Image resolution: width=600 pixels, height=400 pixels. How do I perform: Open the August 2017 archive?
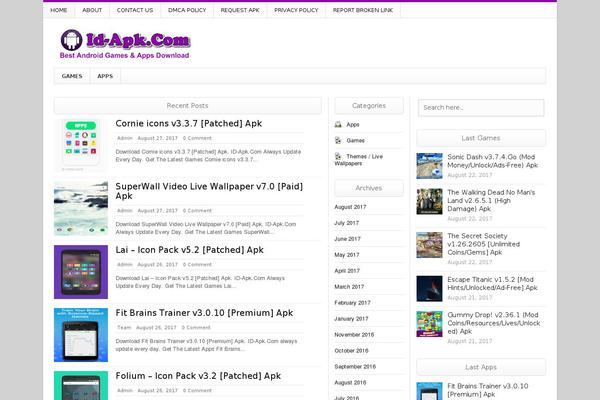point(350,207)
